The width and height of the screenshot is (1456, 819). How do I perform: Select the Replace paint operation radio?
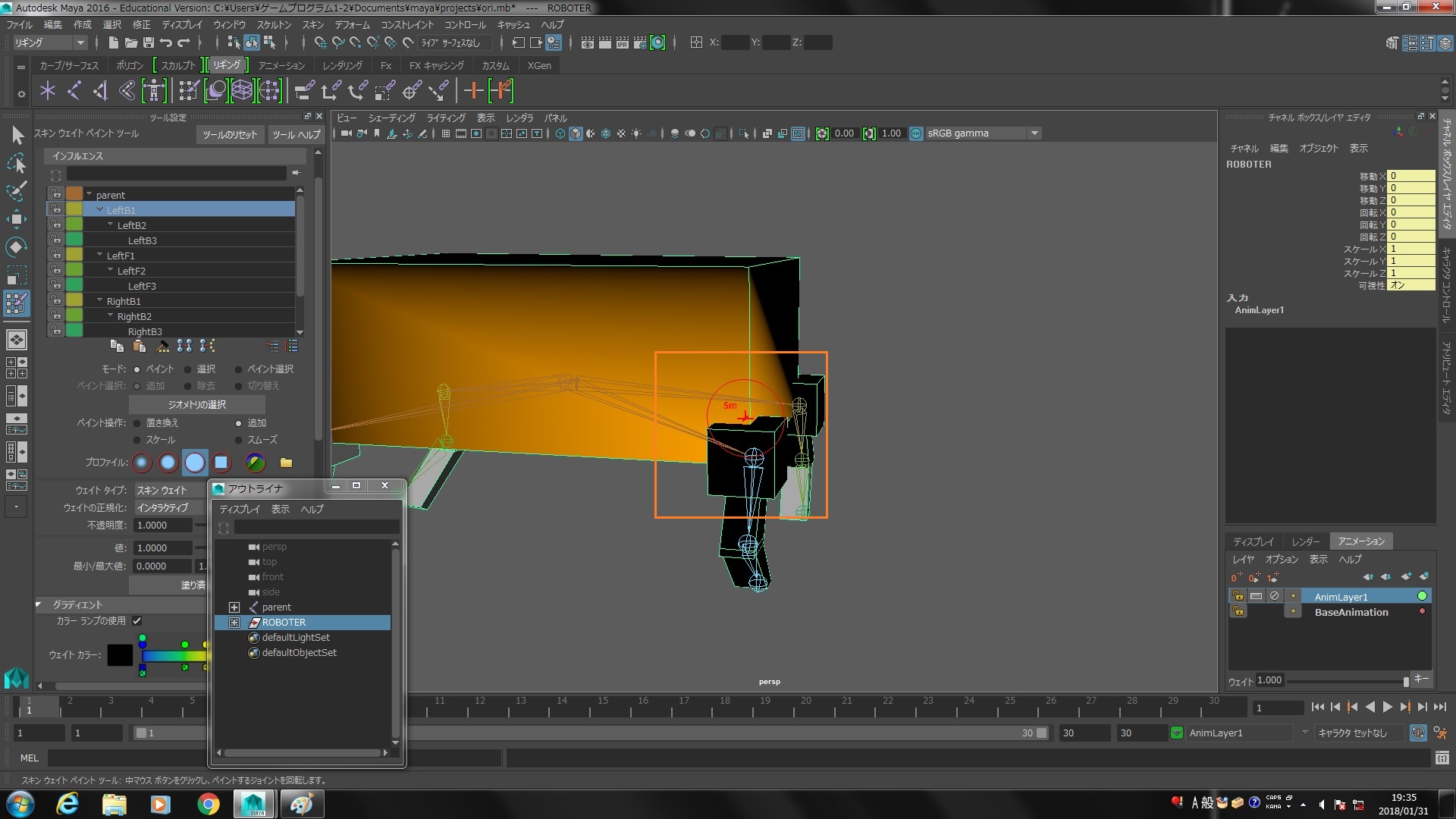(x=137, y=423)
